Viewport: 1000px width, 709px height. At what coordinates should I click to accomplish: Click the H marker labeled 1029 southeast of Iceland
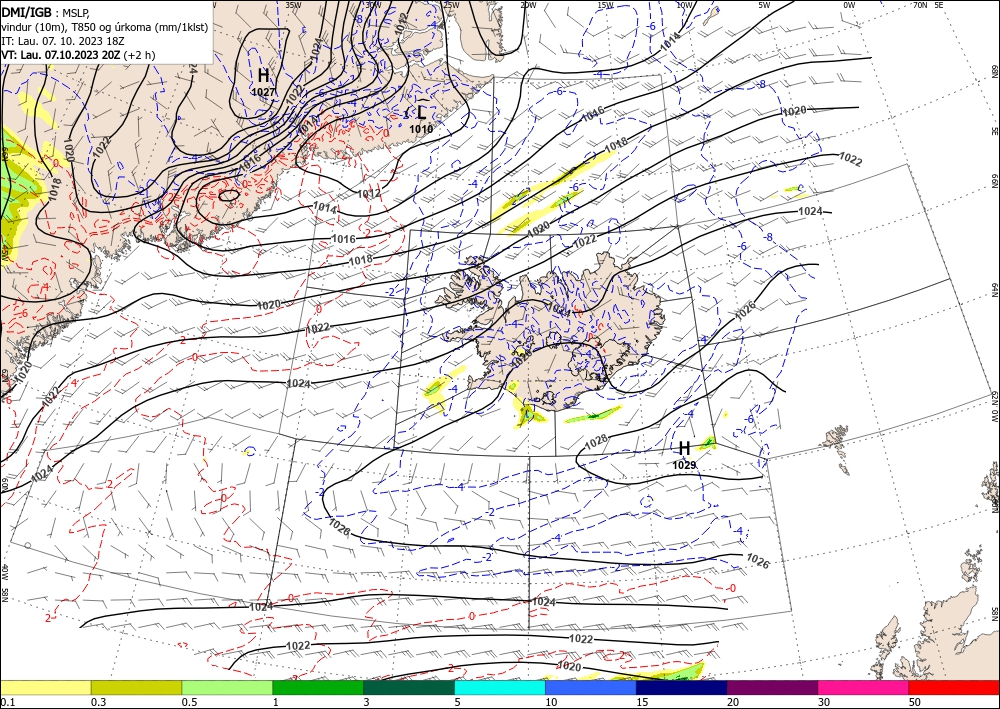coord(684,449)
